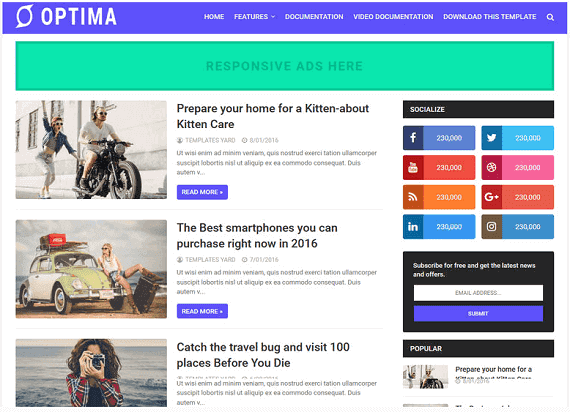
Task: Open the Documentation menu item
Action: click(314, 17)
